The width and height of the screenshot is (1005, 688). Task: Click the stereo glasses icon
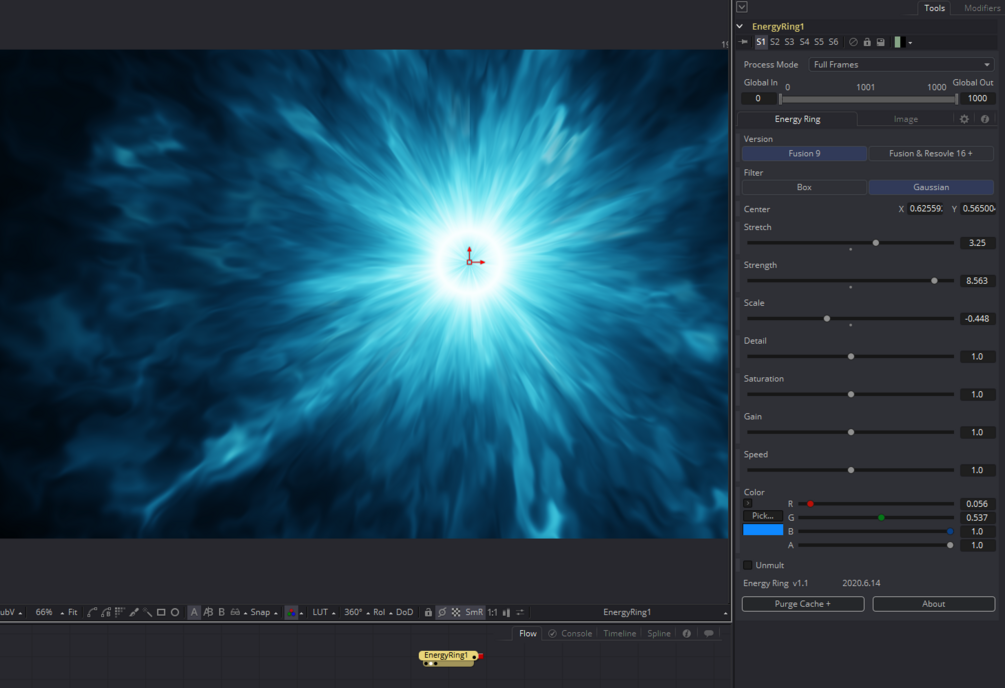(x=235, y=612)
